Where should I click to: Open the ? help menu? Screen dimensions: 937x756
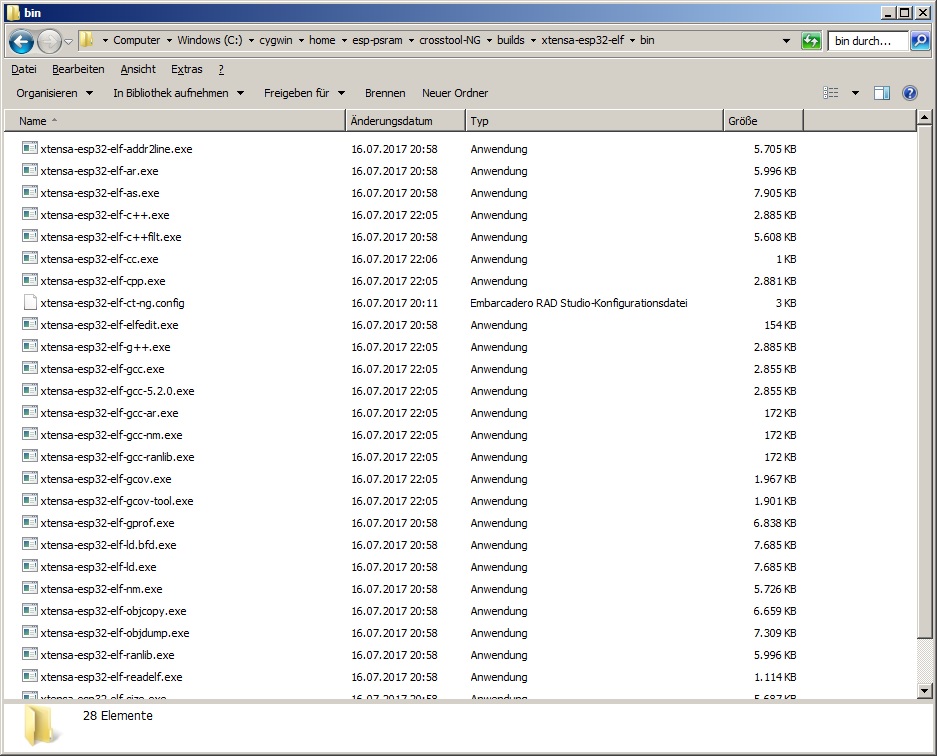(221, 69)
